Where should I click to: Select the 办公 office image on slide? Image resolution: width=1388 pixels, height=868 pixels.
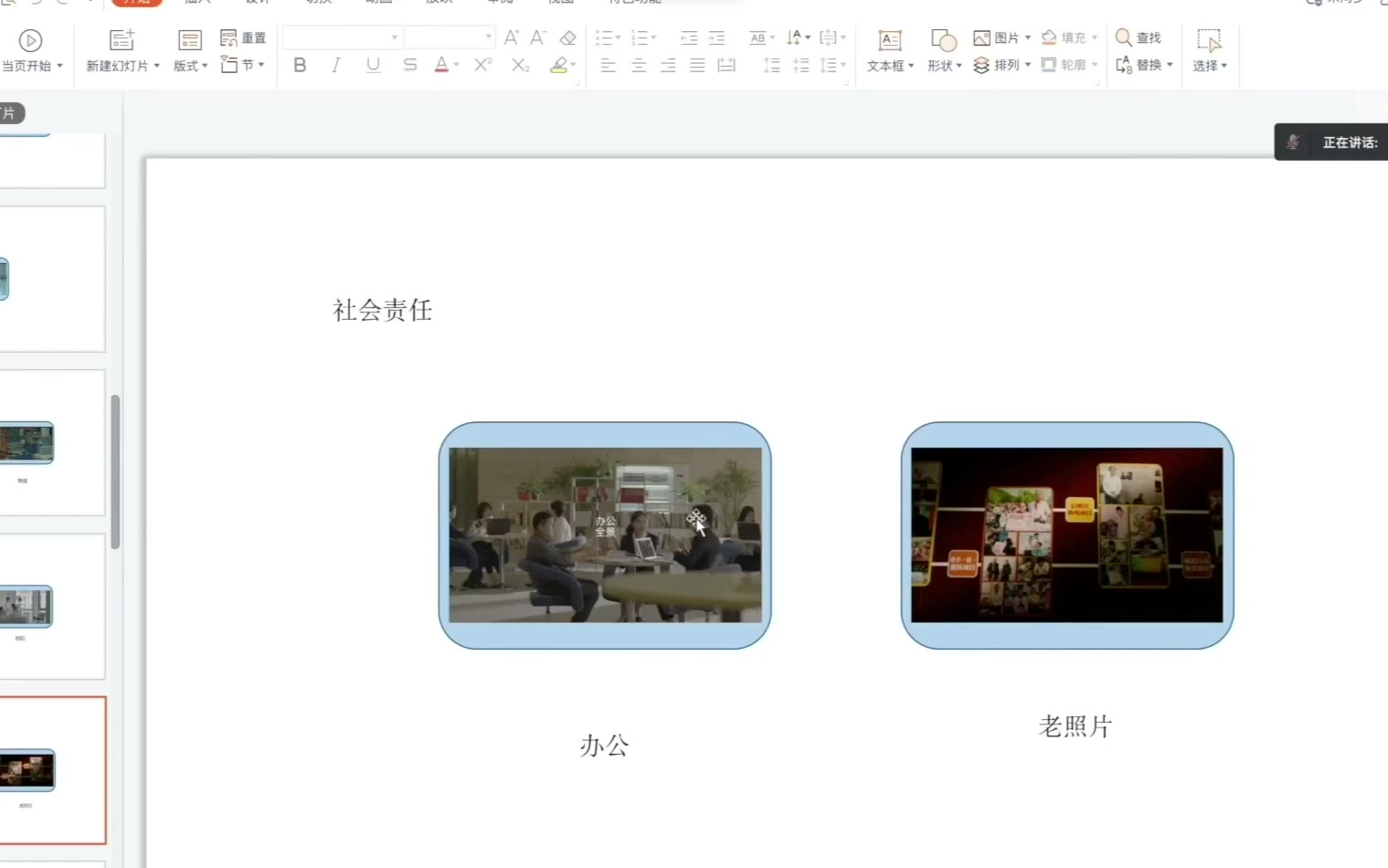point(605,535)
